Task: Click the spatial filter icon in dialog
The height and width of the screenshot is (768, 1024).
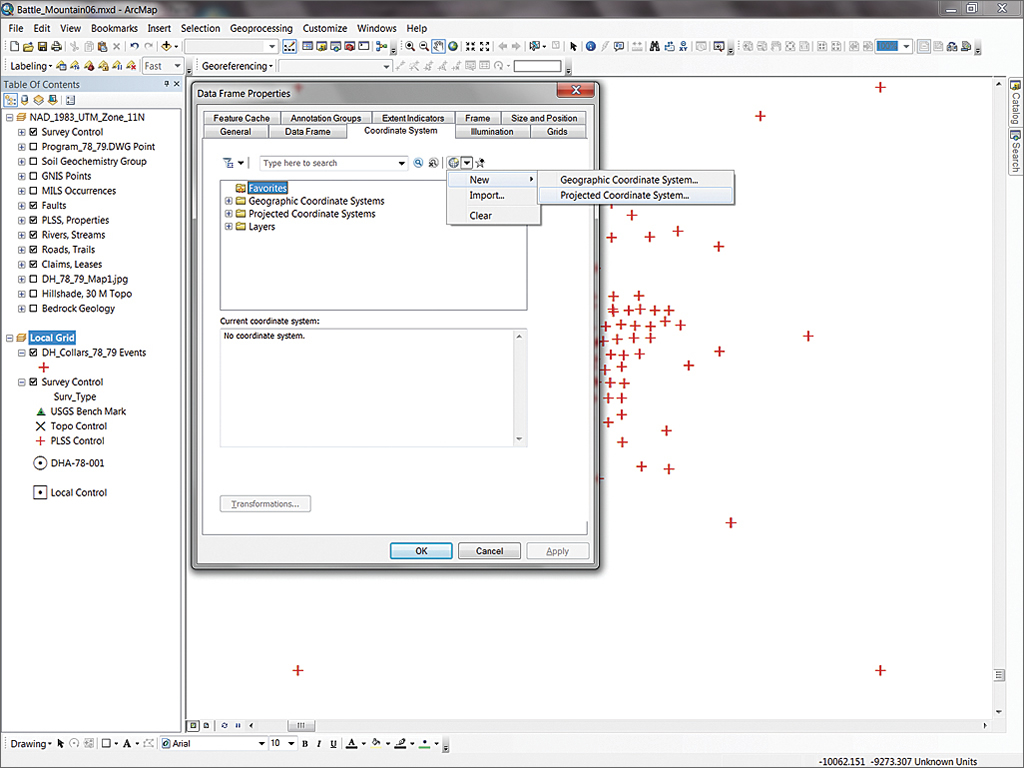Action: pyautogui.click(x=228, y=163)
